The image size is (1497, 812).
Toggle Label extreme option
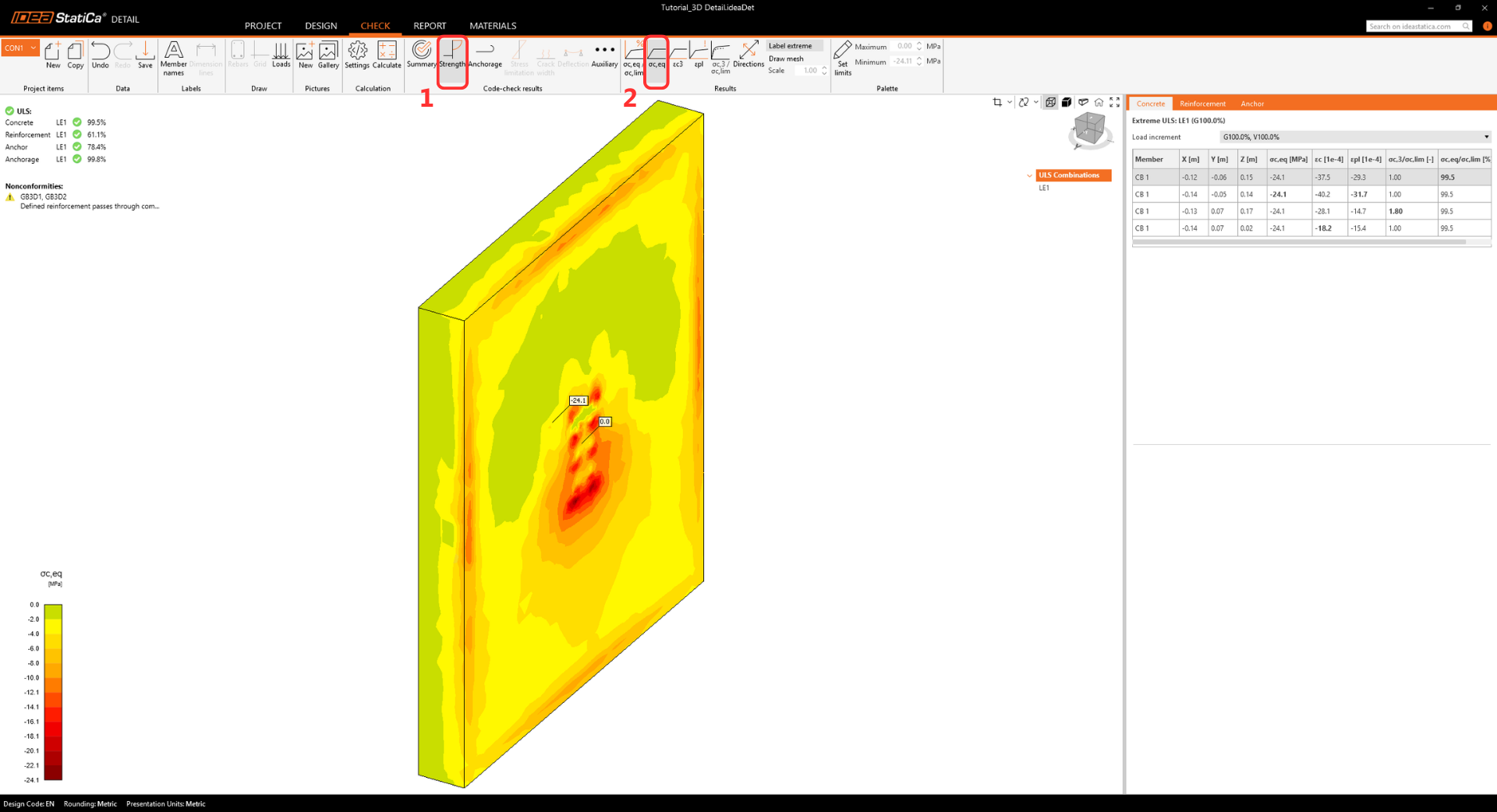790,46
